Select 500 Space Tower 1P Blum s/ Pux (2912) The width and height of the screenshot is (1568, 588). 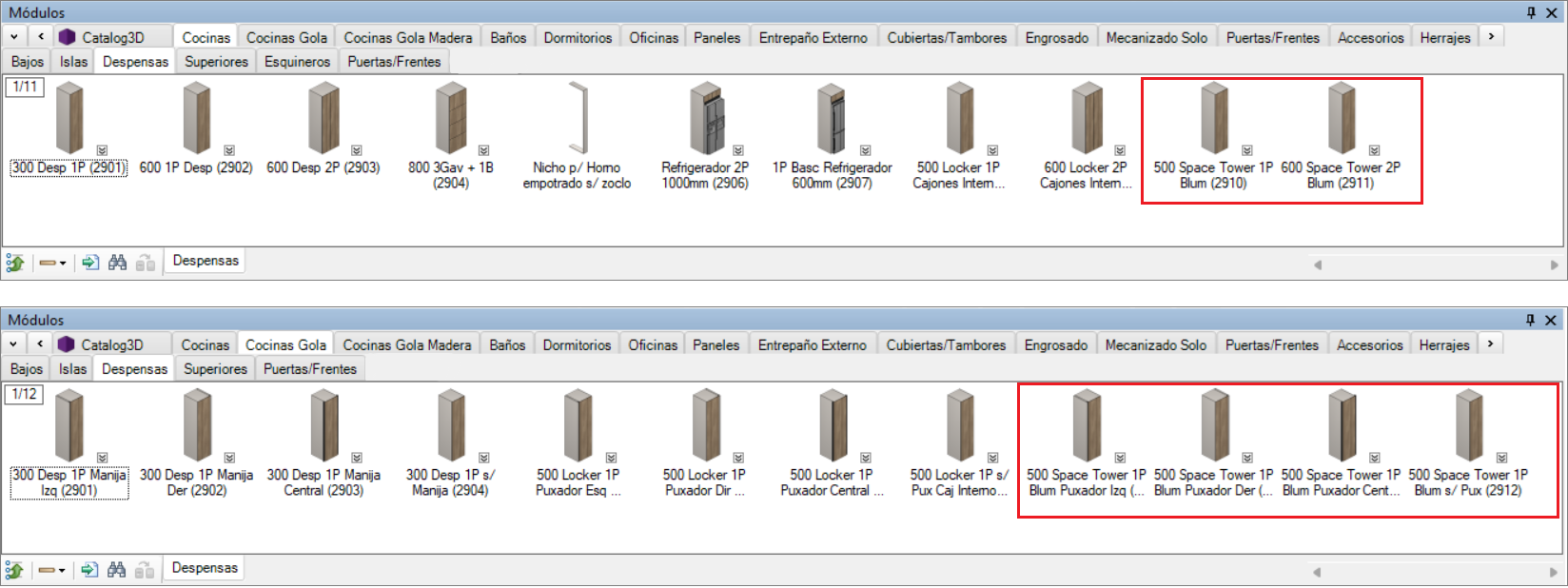coord(1469,425)
